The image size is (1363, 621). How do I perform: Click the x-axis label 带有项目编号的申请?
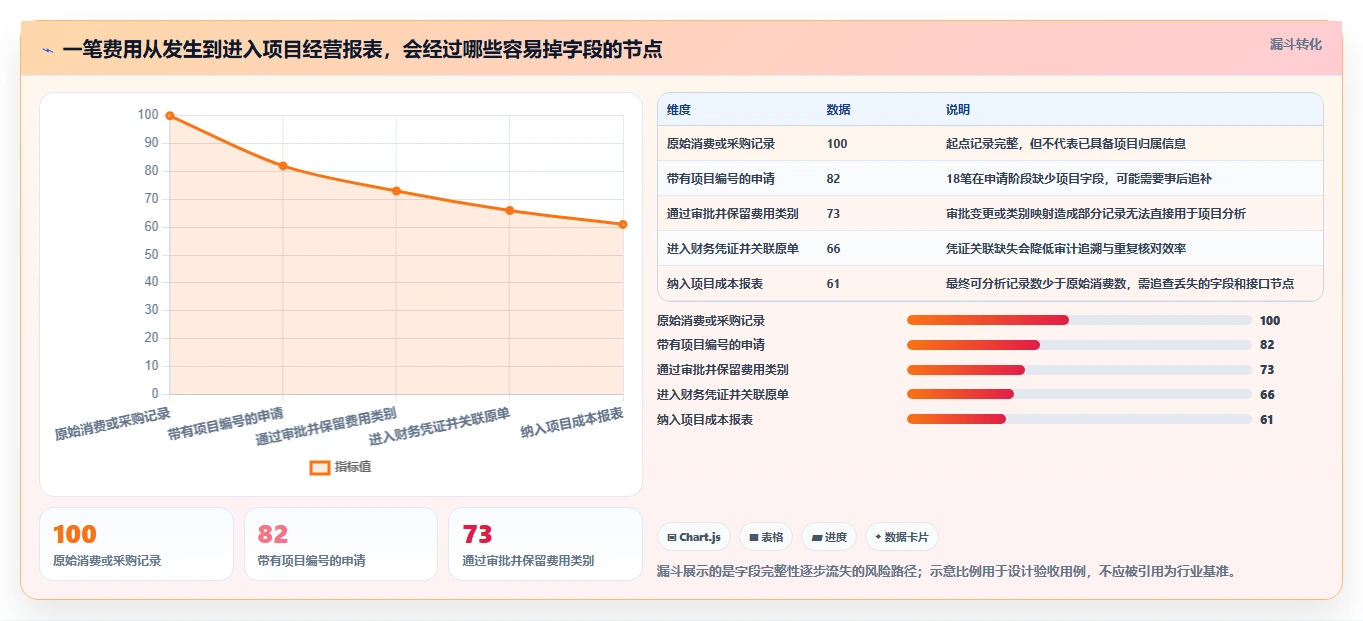coord(226,423)
